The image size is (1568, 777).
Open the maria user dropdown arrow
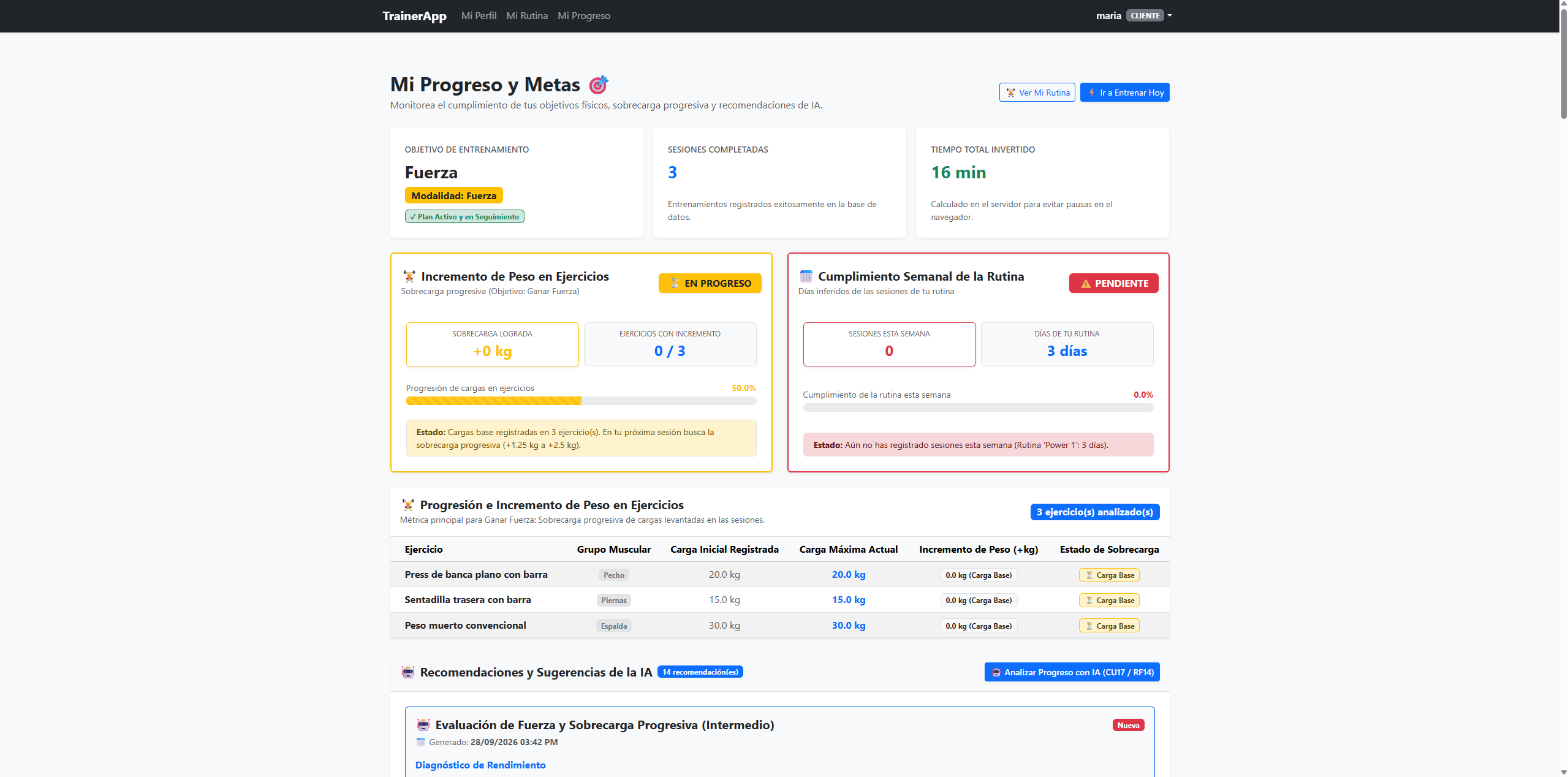pos(1170,16)
